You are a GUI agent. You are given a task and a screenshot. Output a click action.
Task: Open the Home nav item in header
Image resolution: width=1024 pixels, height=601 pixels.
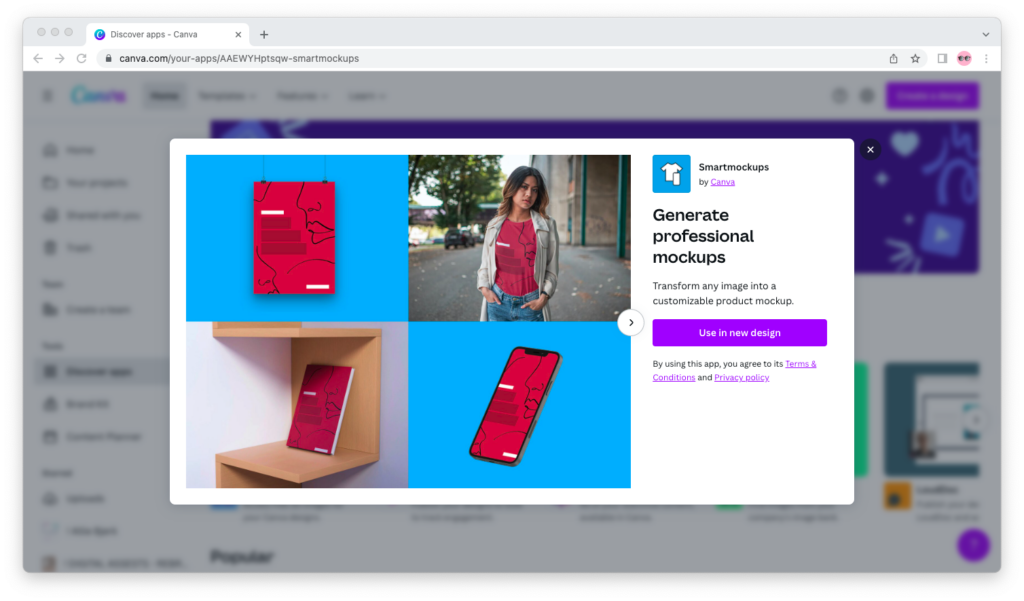[x=165, y=96]
